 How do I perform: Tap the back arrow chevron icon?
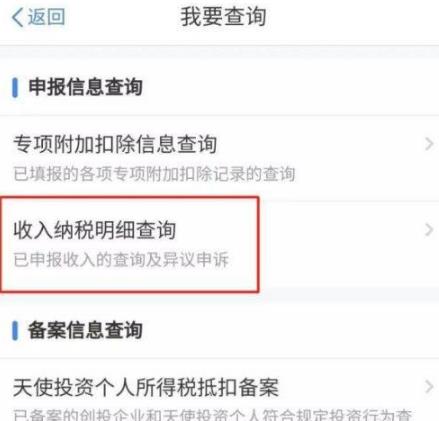(x=18, y=17)
